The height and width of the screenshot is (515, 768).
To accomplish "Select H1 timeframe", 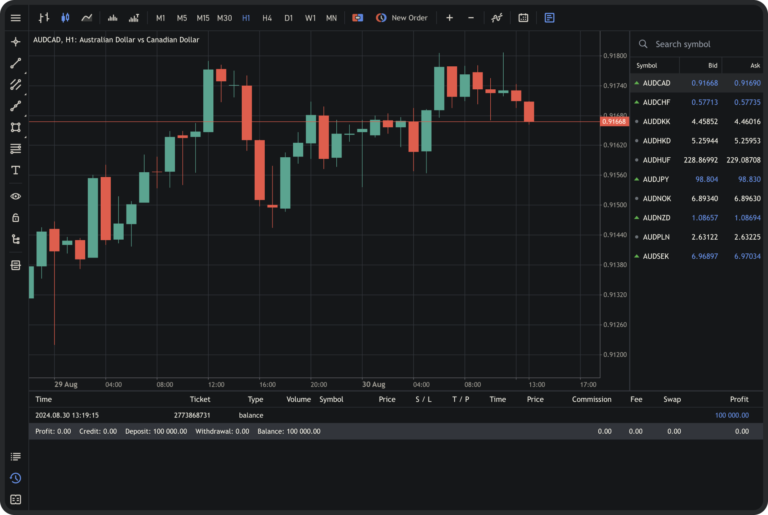I will point(246,18).
